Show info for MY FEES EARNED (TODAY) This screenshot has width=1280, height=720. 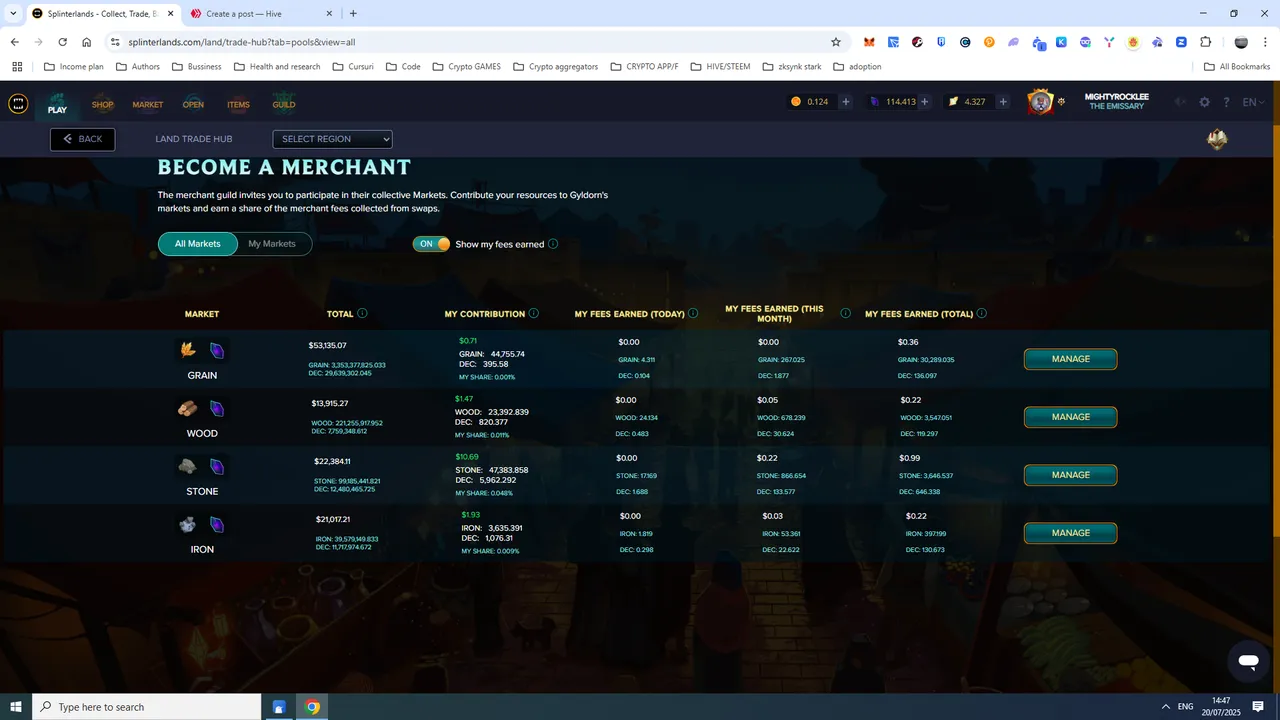(693, 313)
